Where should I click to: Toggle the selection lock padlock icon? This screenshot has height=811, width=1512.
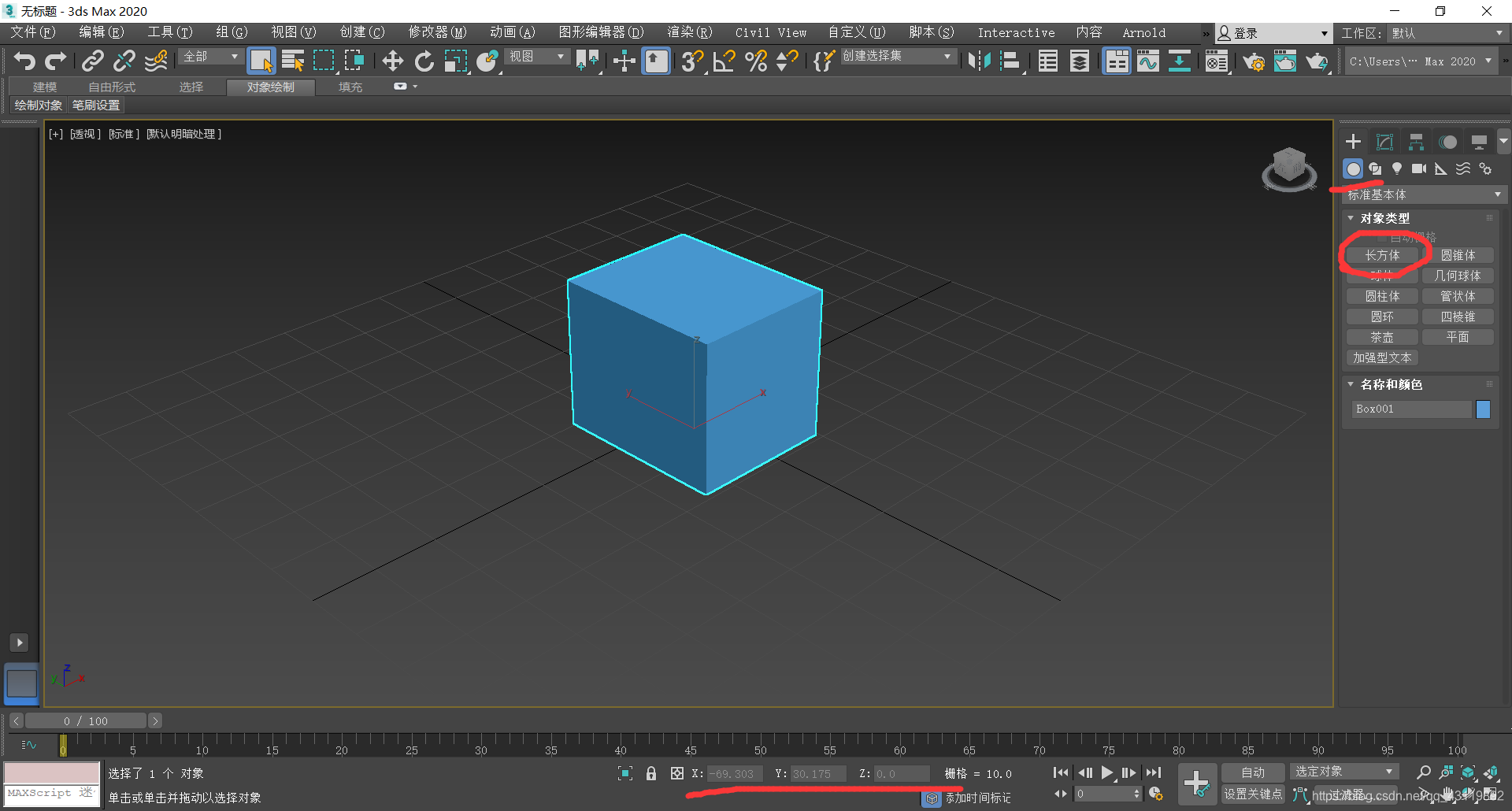(x=651, y=773)
